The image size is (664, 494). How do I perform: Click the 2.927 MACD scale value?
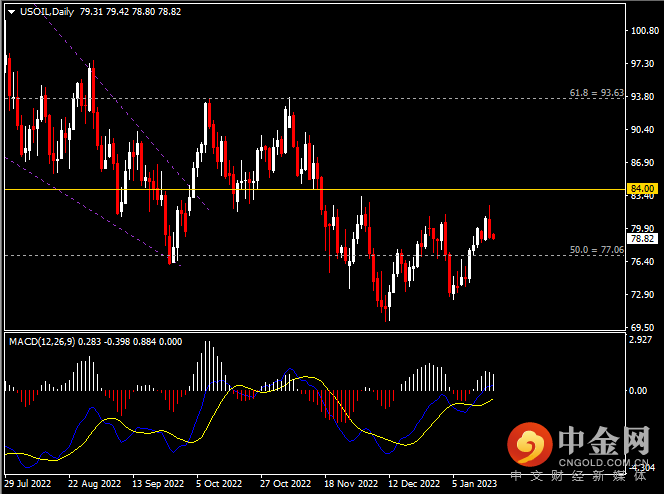641,340
